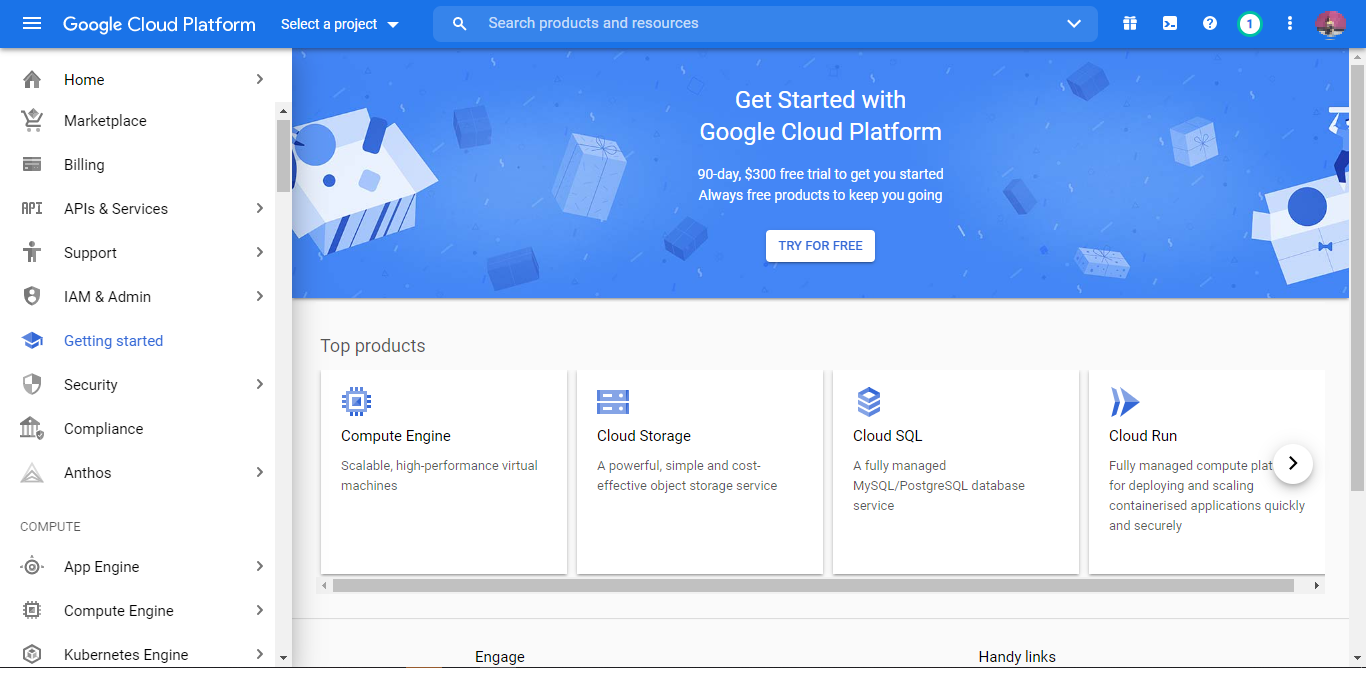Activate Cloud Shell terminal icon

coord(1170,23)
